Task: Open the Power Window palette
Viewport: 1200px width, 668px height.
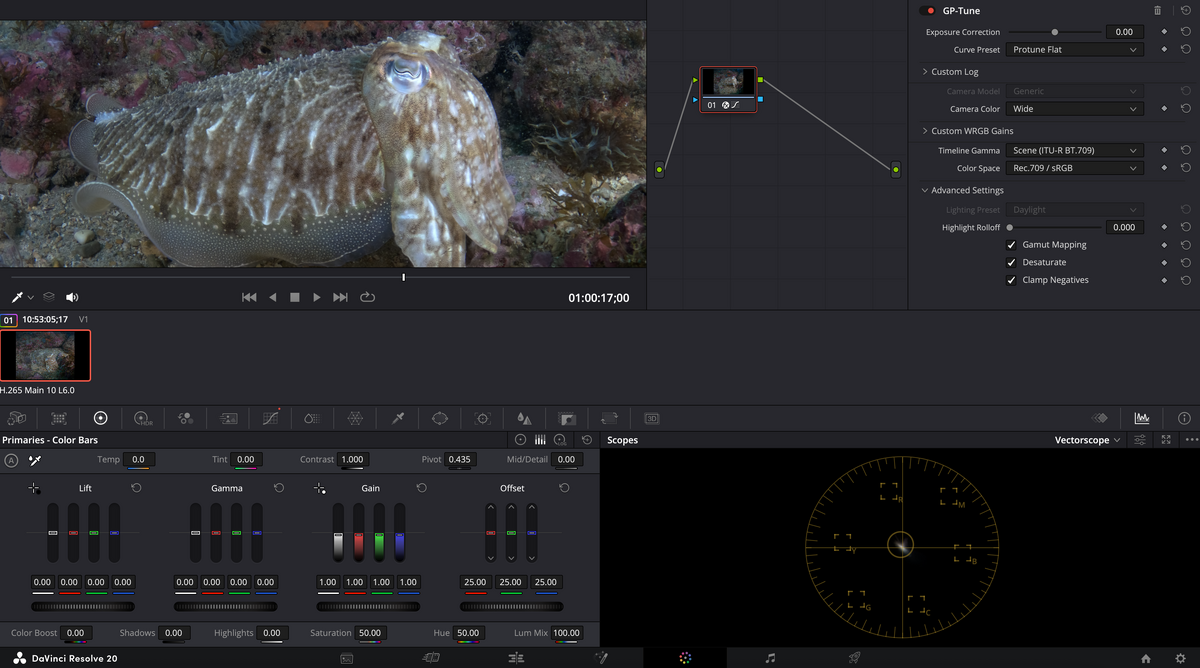Action: click(x=440, y=418)
